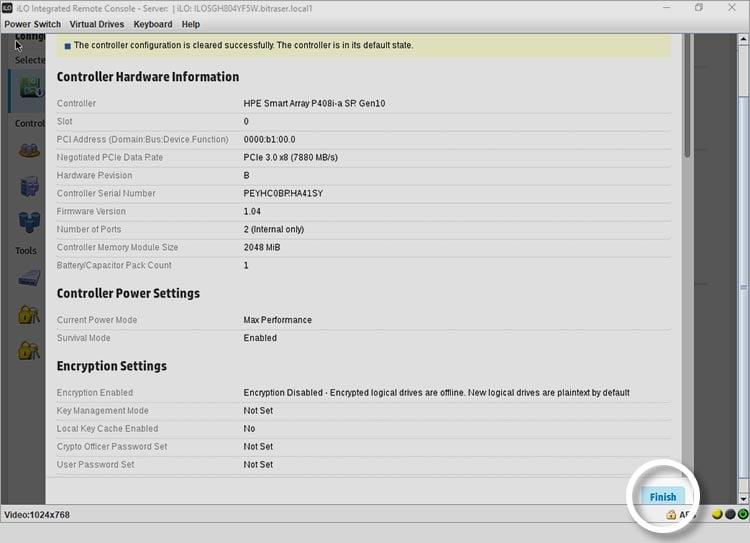The height and width of the screenshot is (543, 750).
Task: Click the serial number PEYHC0BRHA41SY
Action: (283, 193)
